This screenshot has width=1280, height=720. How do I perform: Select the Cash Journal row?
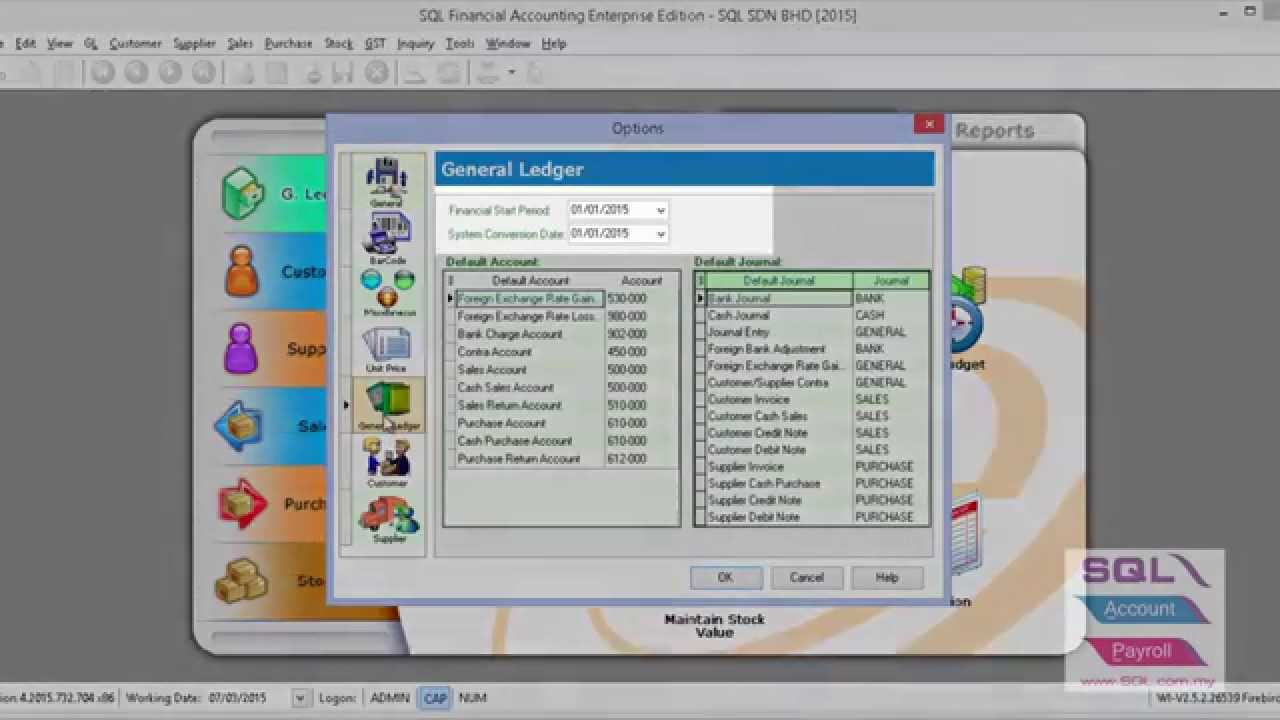pyautogui.click(x=812, y=315)
